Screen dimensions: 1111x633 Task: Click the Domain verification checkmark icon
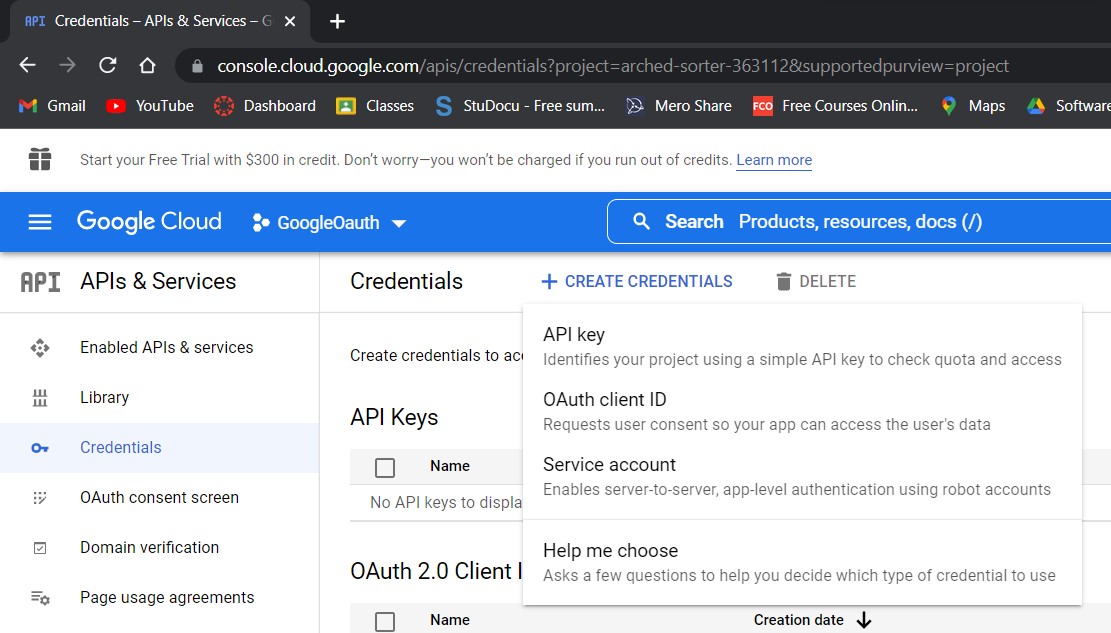pyautogui.click(x=40, y=547)
